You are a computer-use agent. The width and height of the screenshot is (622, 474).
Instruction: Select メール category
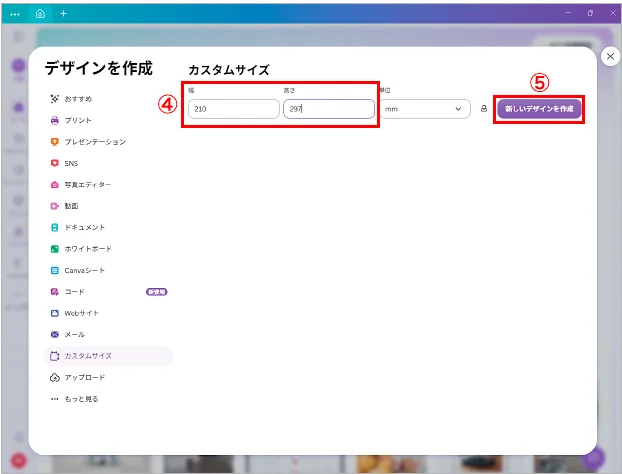[75, 334]
